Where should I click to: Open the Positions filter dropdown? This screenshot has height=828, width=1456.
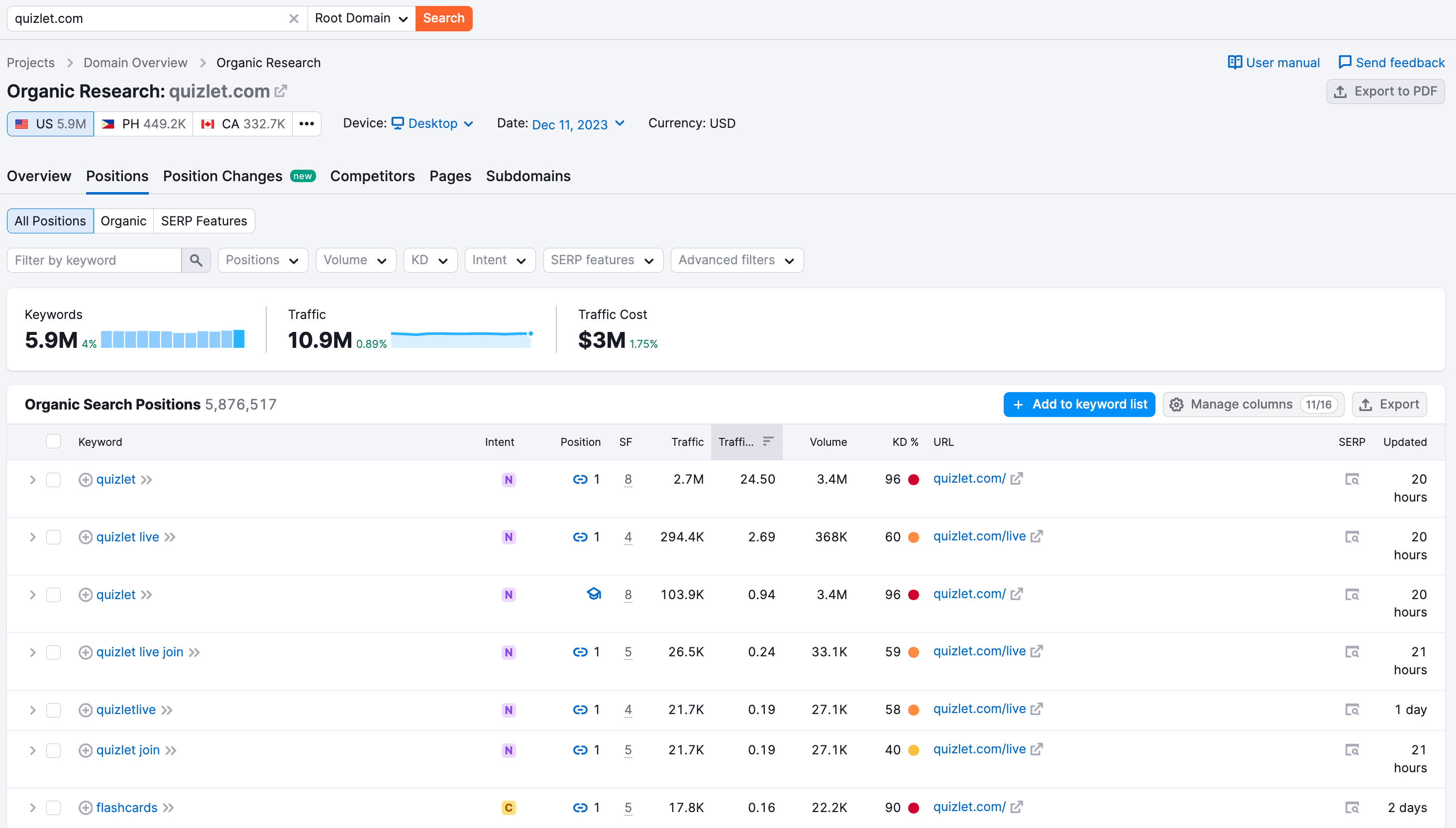coord(263,260)
